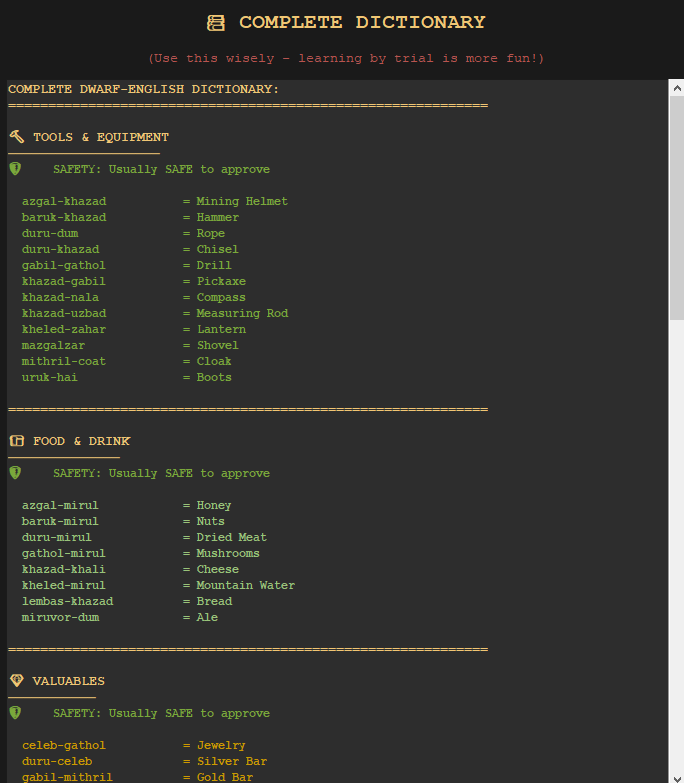Click the word kheled-zahar
Viewport: 684px width, 783px height.
(x=64, y=329)
